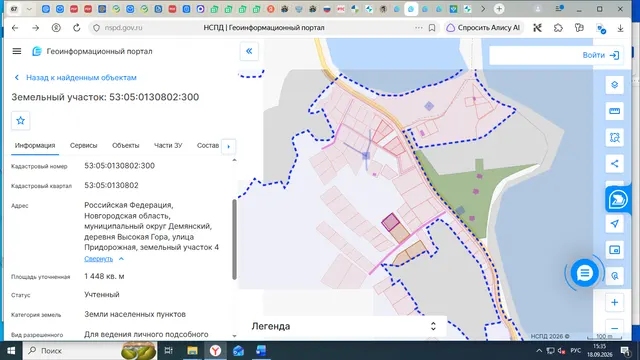Click the info panel scroll-down arrow
This screenshot has height=360, width=640.
(234, 336)
